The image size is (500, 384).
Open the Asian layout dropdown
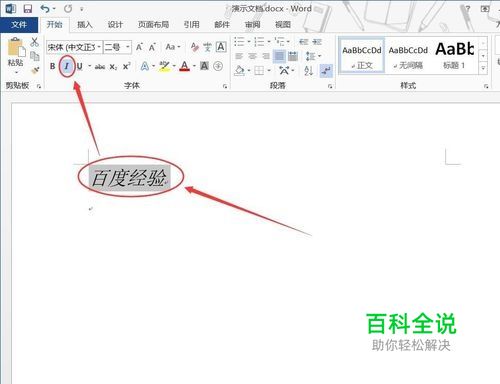click(286, 70)
